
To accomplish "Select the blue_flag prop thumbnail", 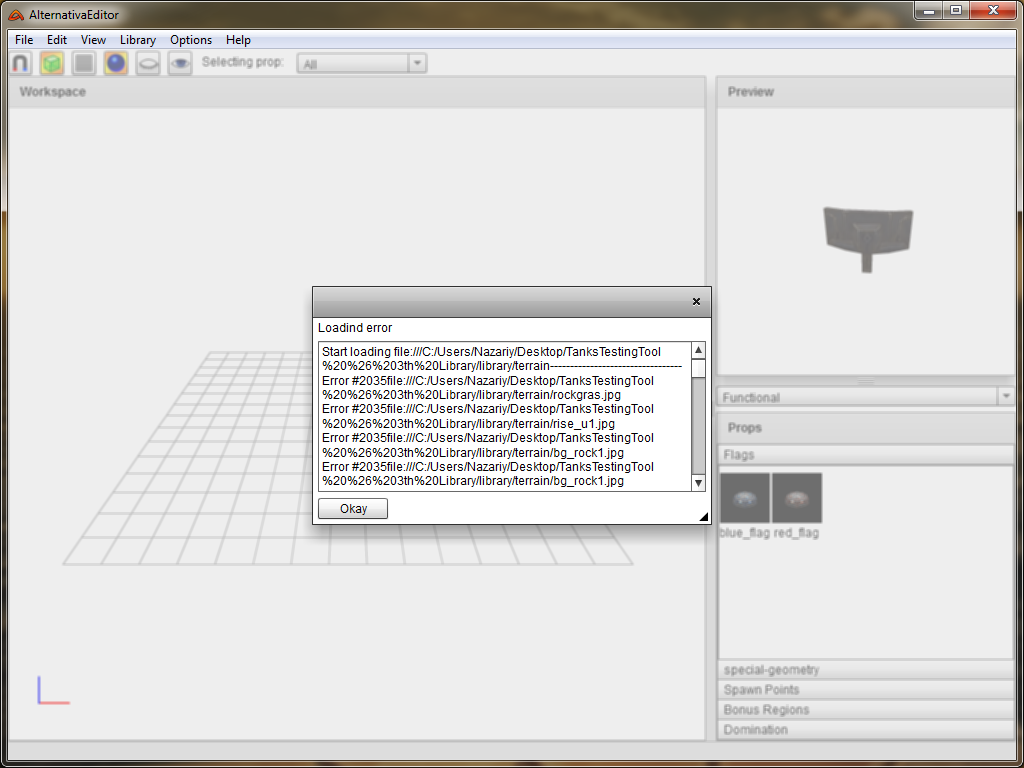I will [745, 498].
